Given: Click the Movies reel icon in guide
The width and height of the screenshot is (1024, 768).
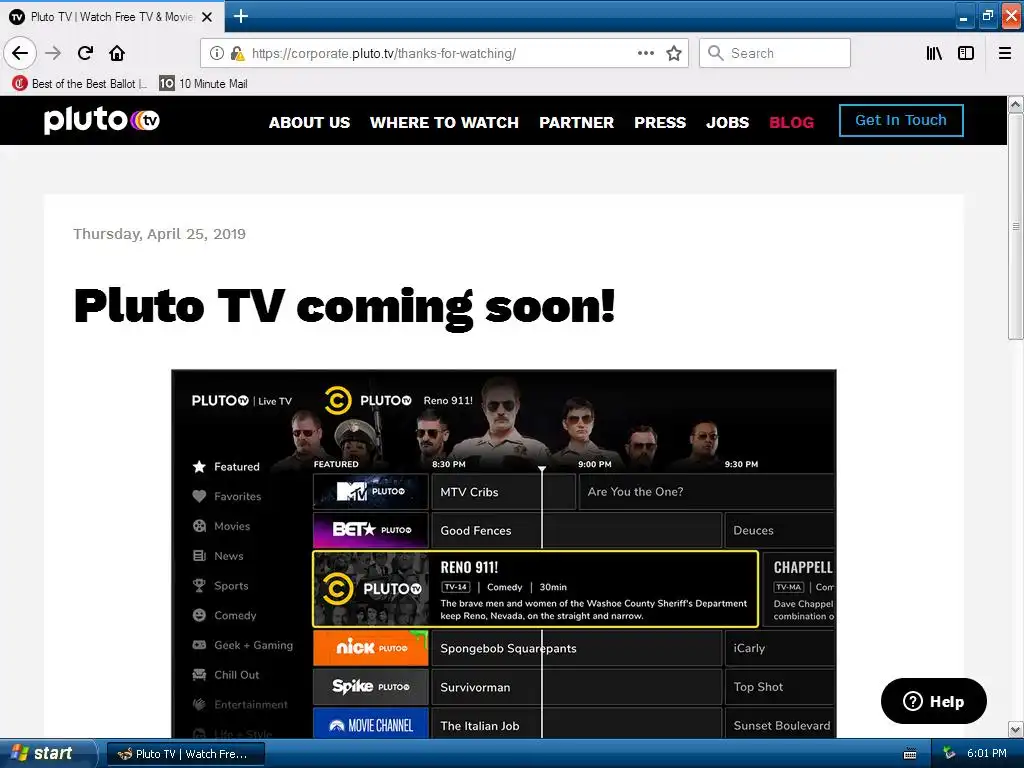Looking at the screenshot, I should point(199,526).
